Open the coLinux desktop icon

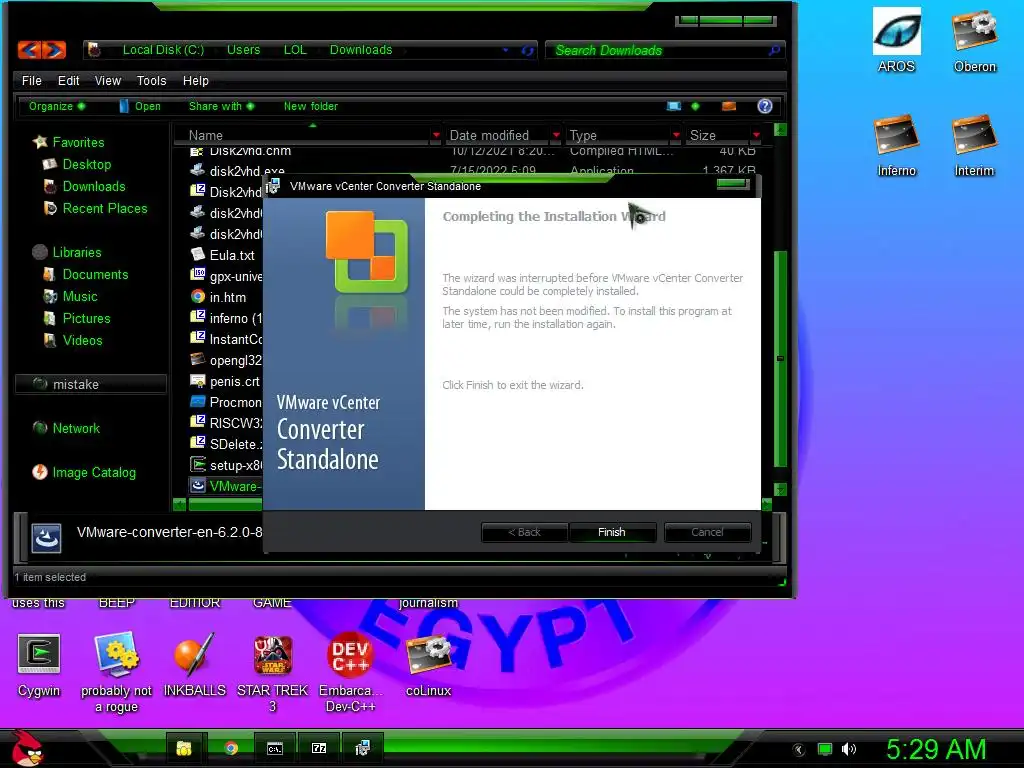428,665
